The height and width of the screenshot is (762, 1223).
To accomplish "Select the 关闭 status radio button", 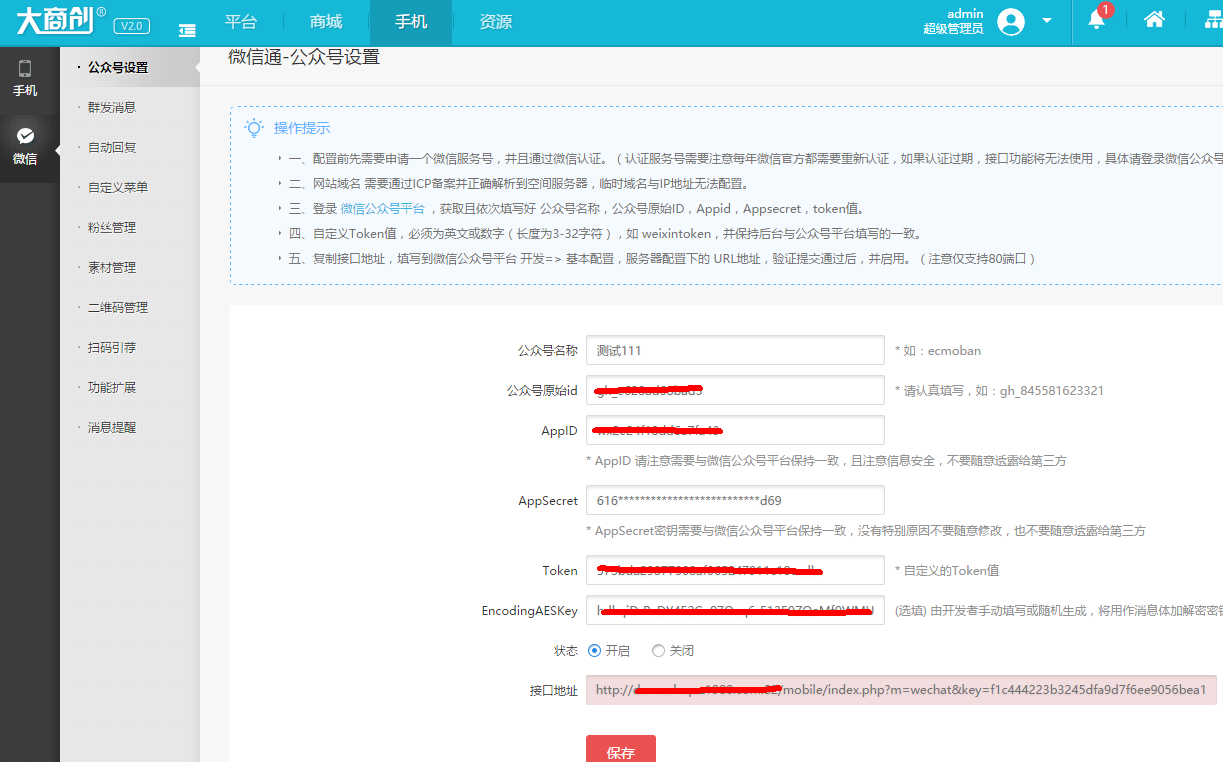I will click(658, 650).
